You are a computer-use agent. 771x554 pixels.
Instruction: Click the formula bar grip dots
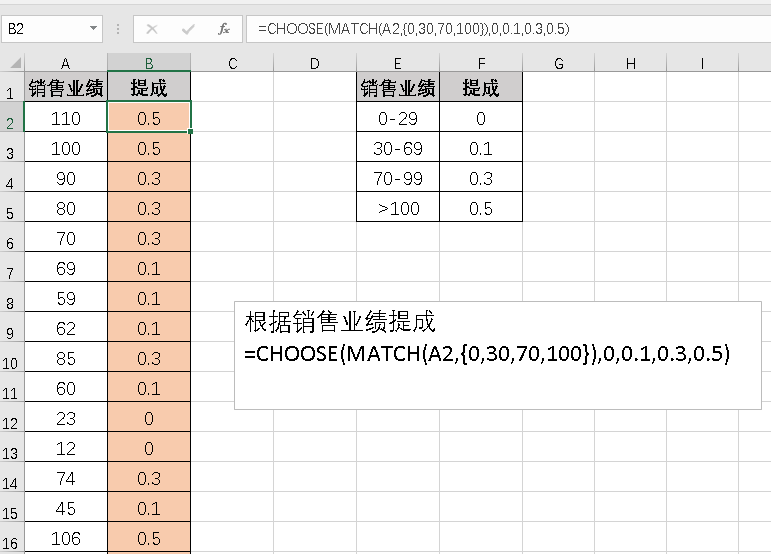(x=118, y=29)
